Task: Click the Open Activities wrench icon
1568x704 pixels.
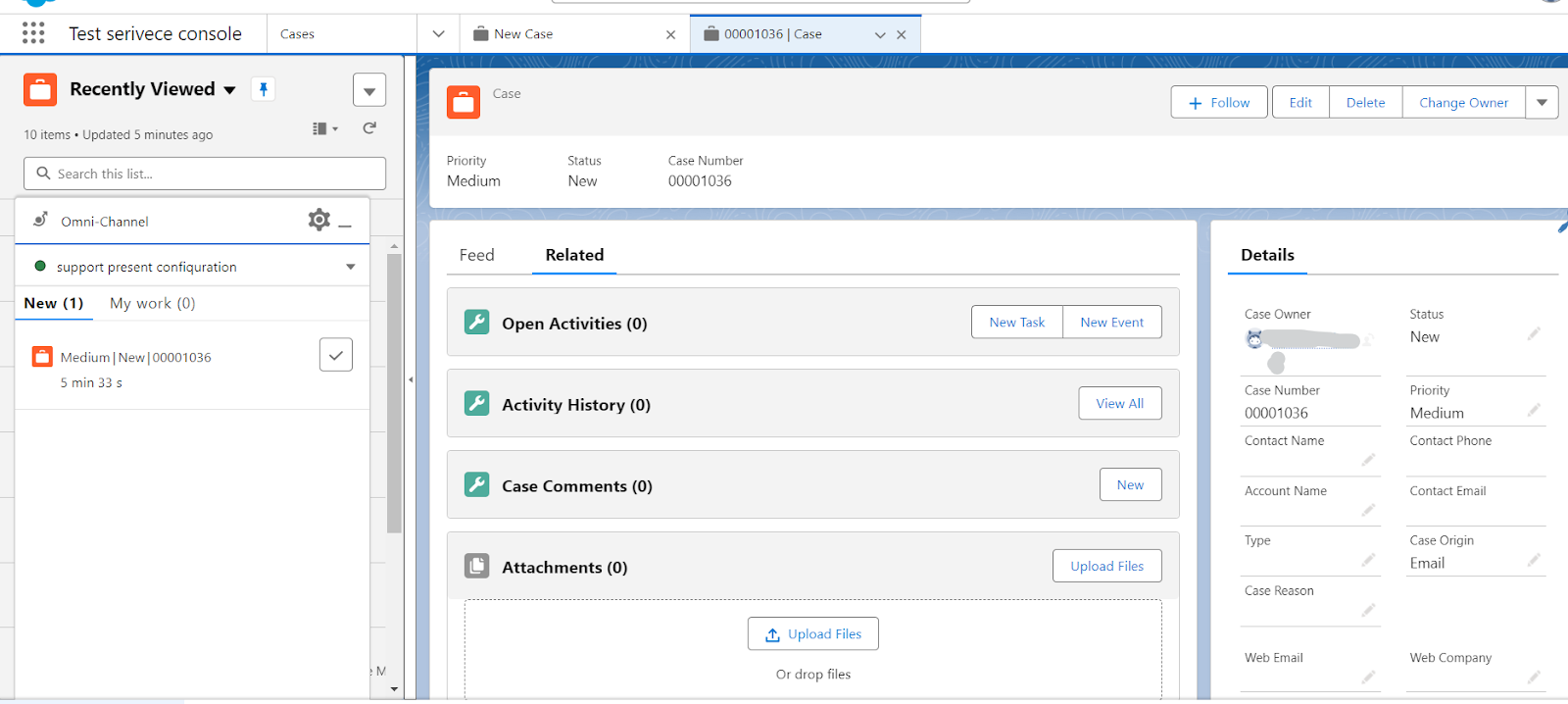Action: [476, 322]
